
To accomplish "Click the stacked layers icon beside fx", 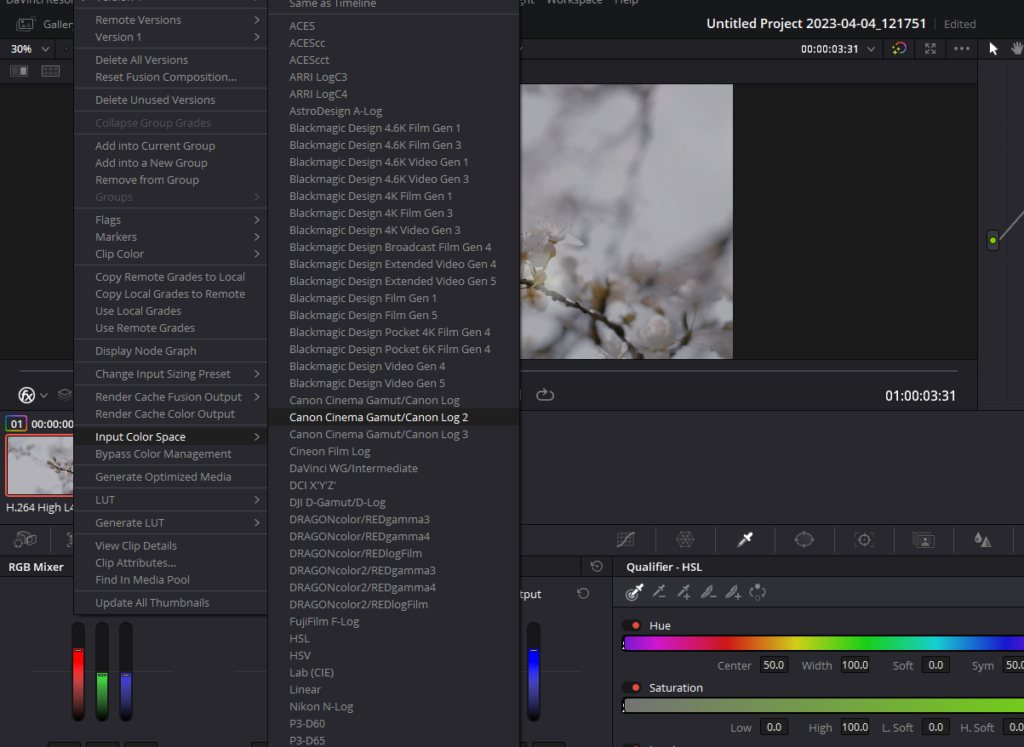I will (x=65, y=394).
